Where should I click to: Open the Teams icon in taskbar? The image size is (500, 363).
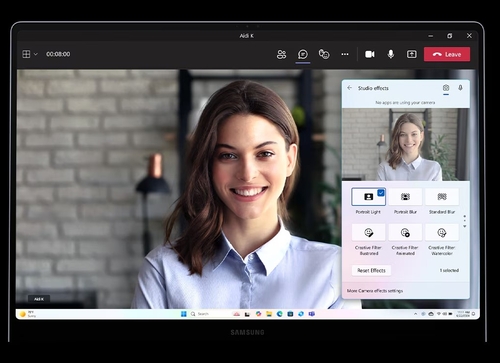pos(312,314)
